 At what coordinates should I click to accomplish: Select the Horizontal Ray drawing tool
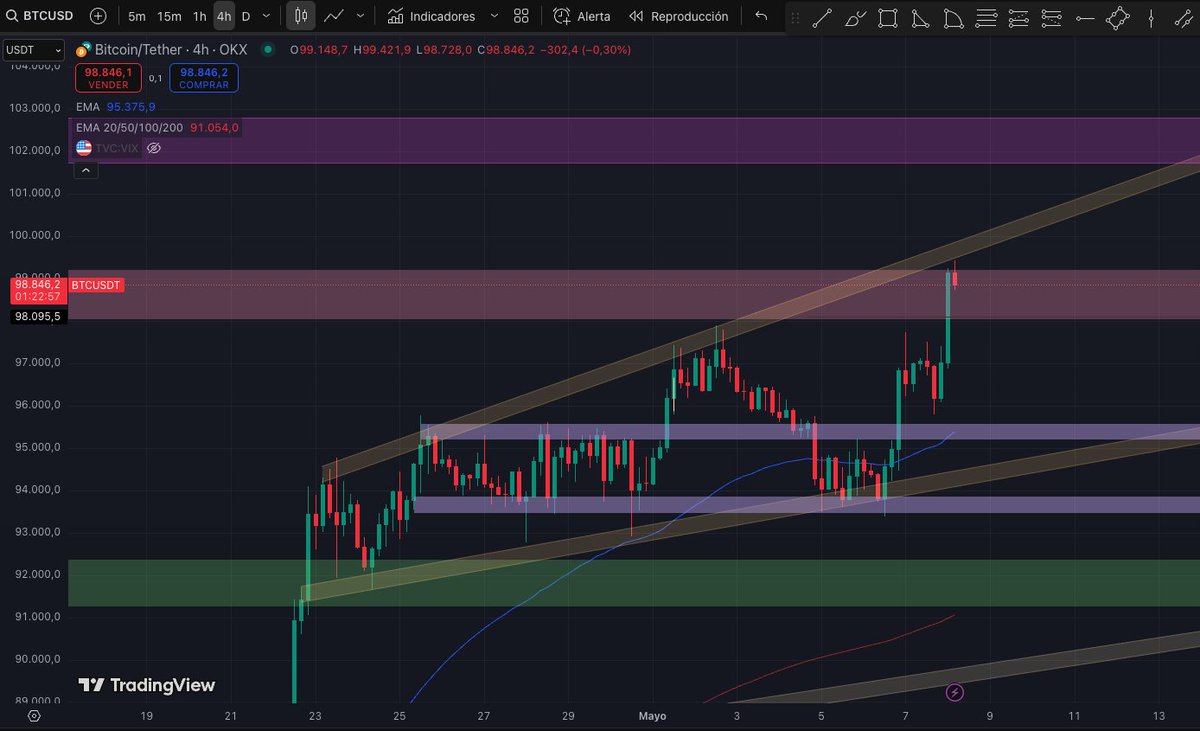click(1085, 17)
